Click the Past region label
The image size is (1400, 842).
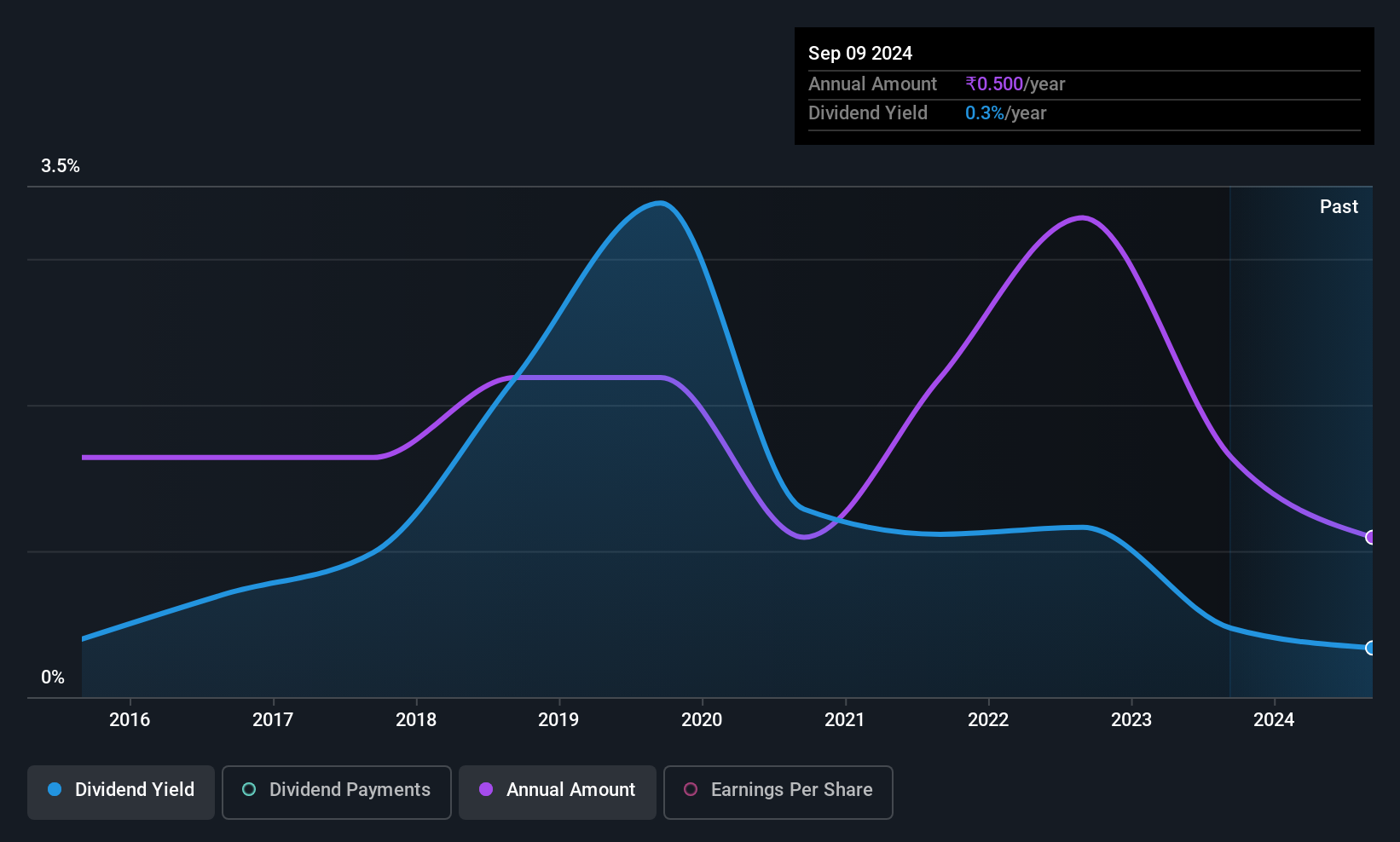click(1339, 206)
